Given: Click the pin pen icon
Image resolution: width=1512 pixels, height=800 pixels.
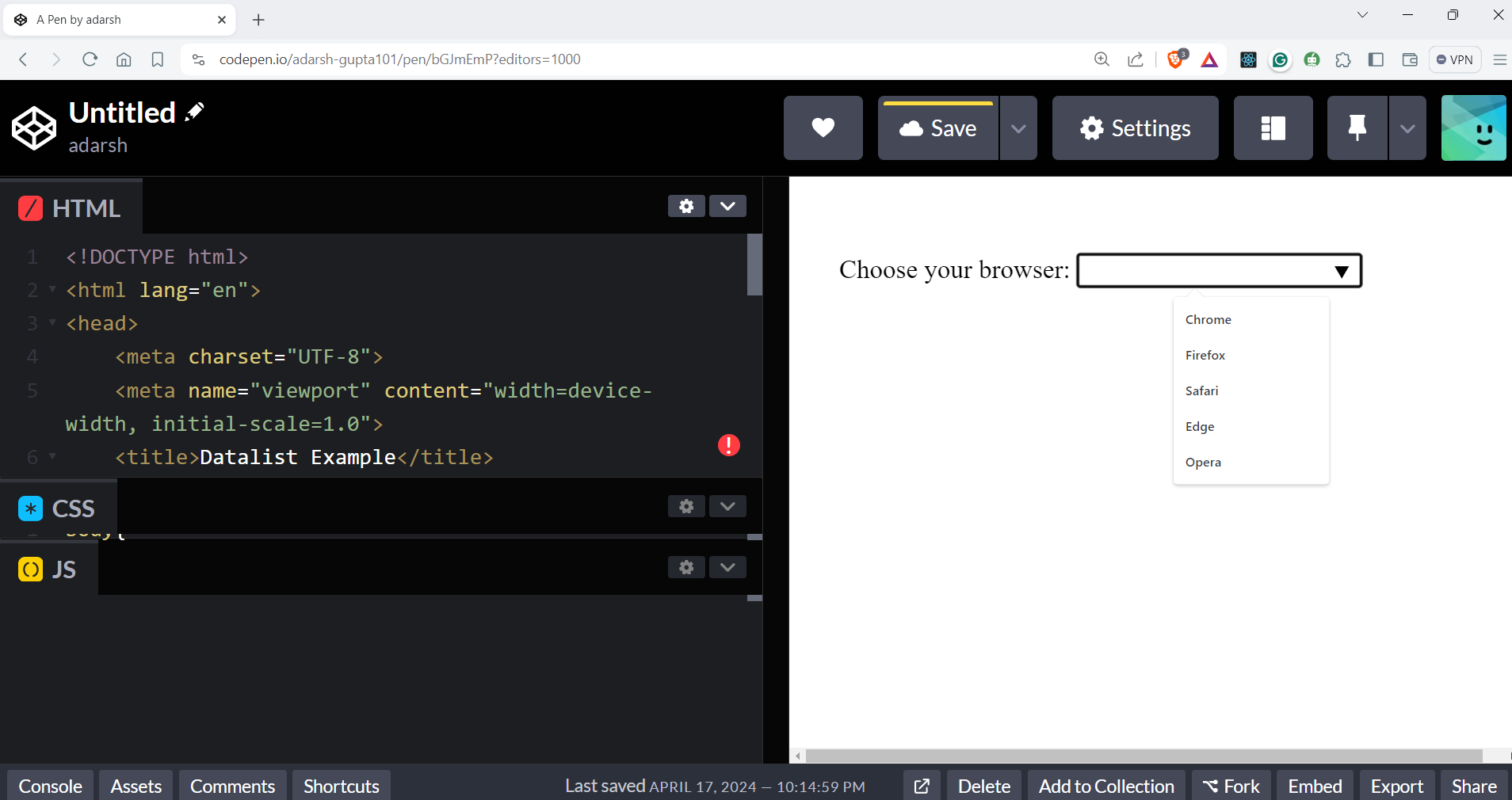Looking at the screenshot, I should [1357, 128].
